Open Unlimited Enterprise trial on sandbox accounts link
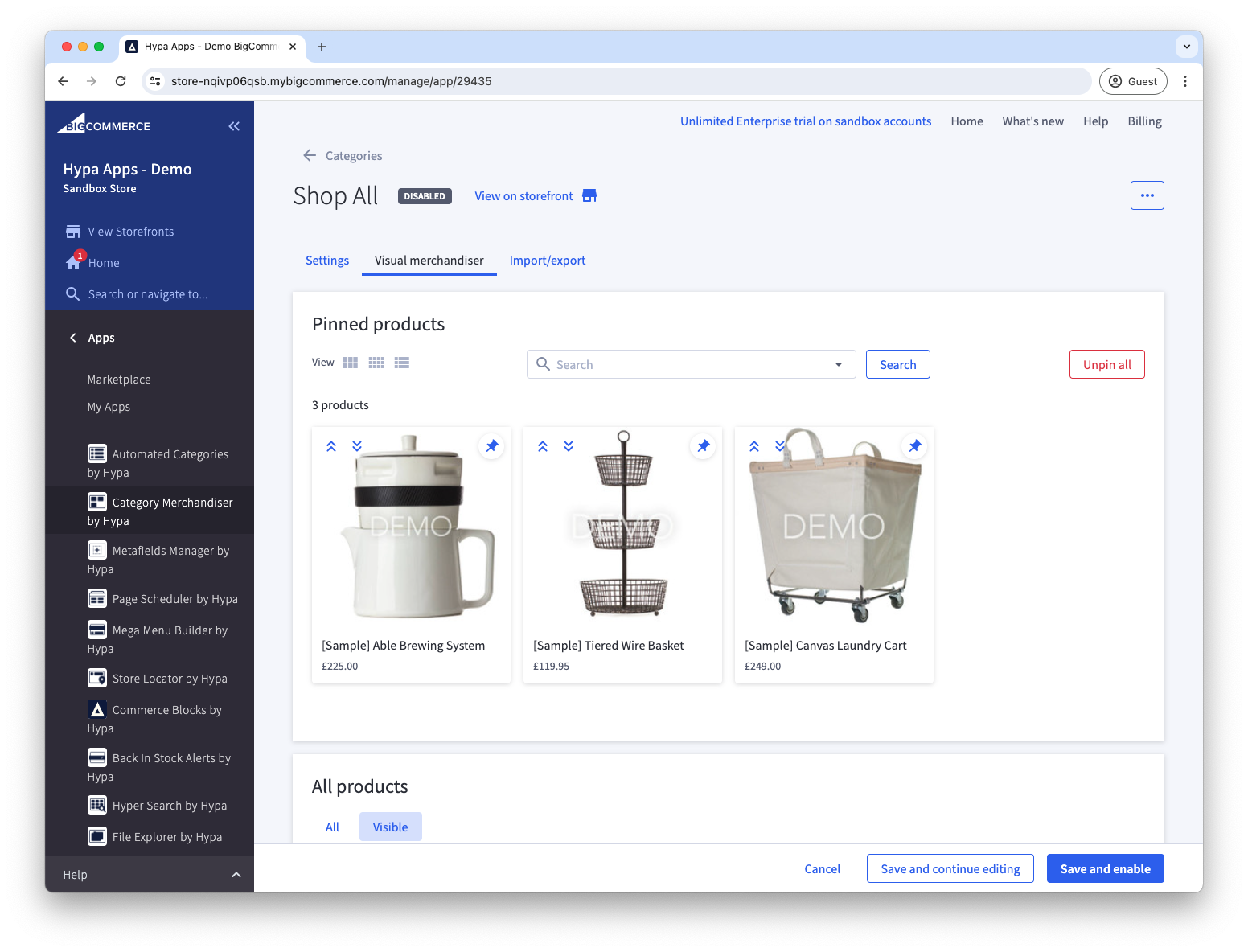 pyautogui.click(x=806, y=121)
